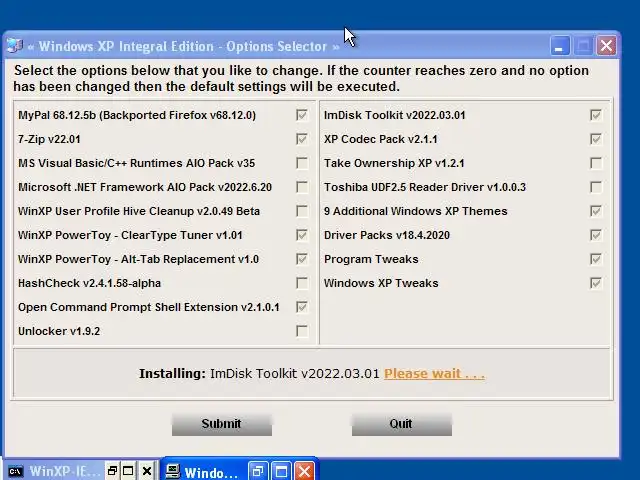The height and width of the screenshot is (480, 640).
Task: Click the Submit button
Action: pos(222,424)
